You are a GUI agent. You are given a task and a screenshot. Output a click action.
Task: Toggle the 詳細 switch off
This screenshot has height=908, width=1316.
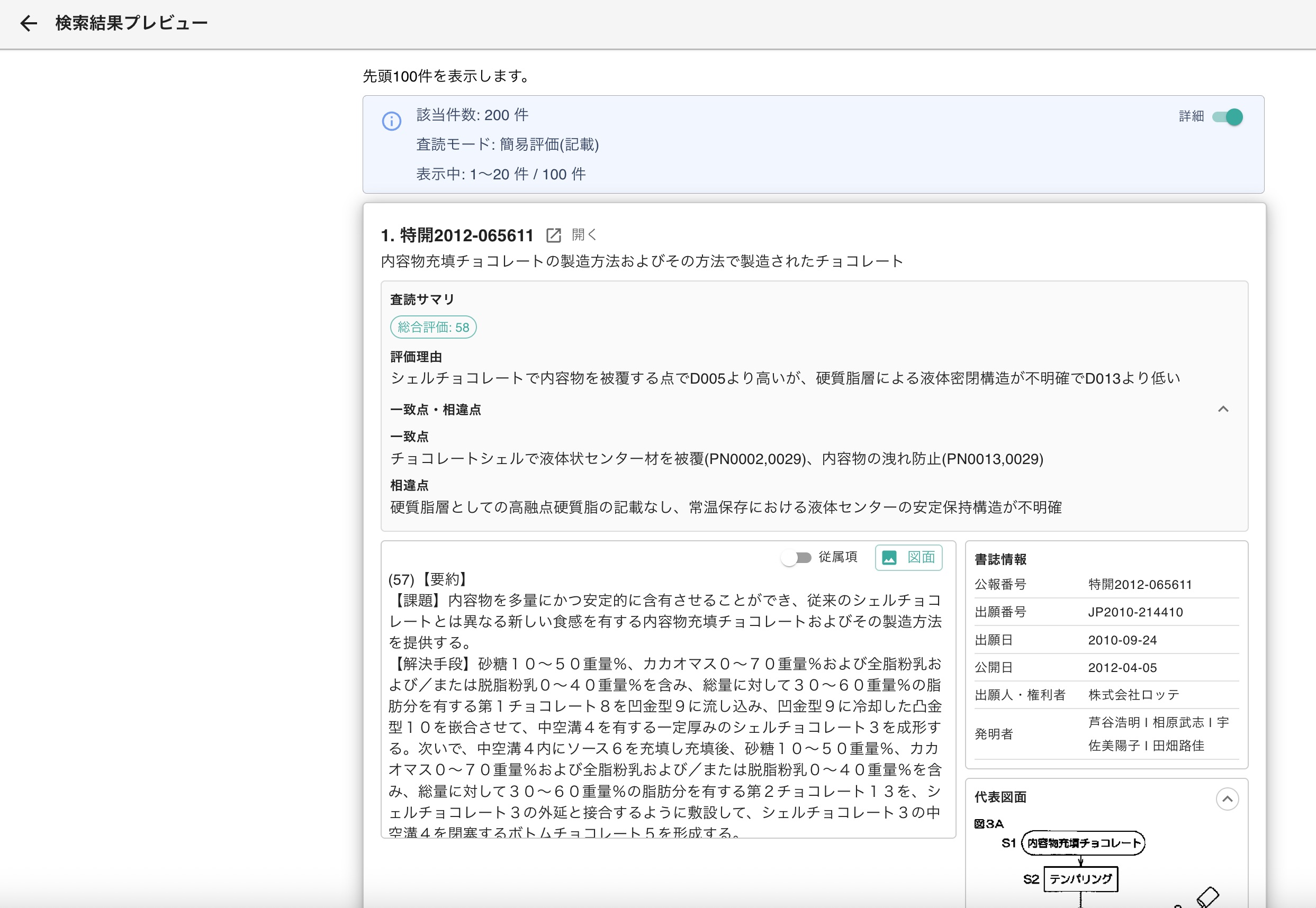1227,116
